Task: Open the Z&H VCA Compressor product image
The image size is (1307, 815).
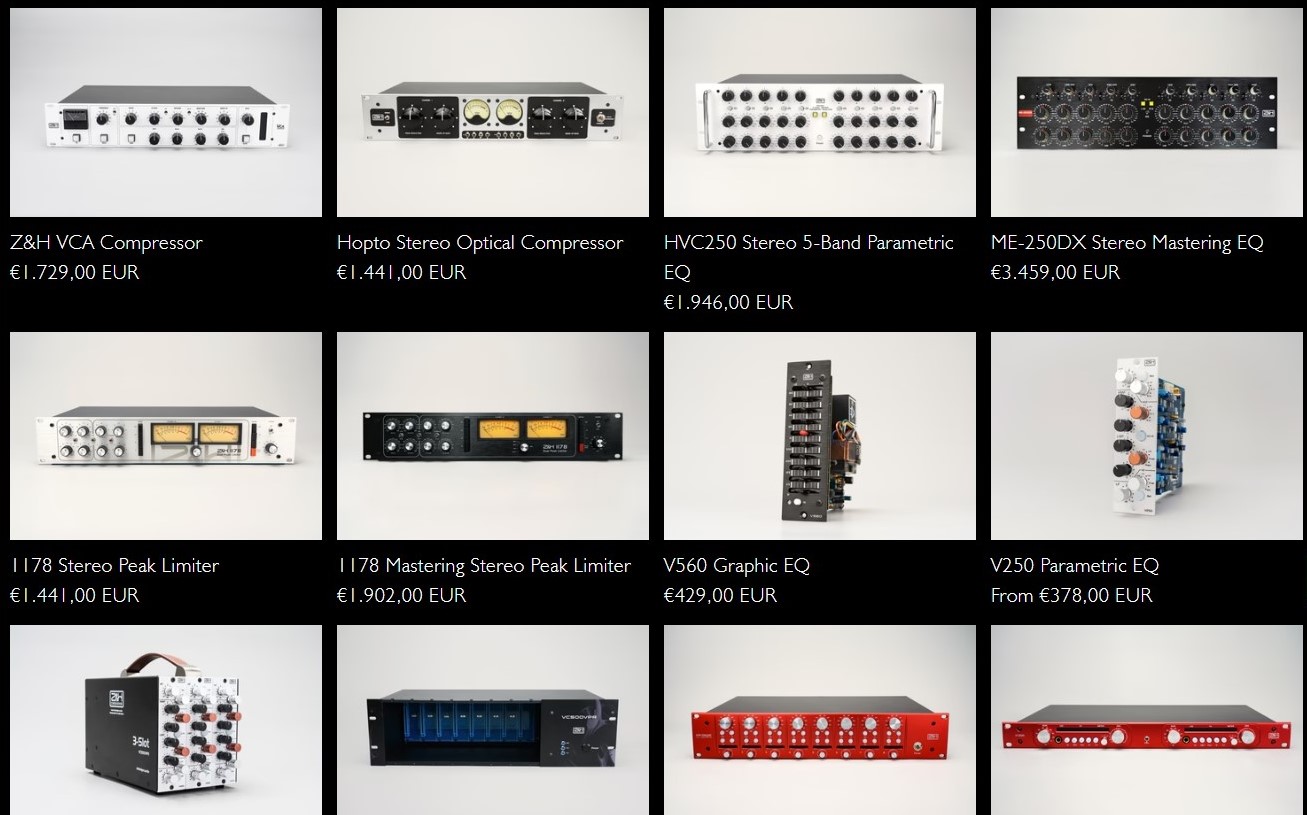Action: pyautogui.click(x=166, y=112)
